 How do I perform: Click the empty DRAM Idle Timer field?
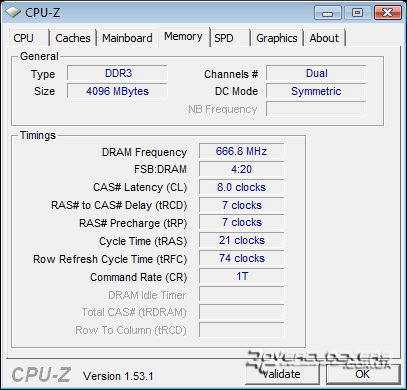242,294
